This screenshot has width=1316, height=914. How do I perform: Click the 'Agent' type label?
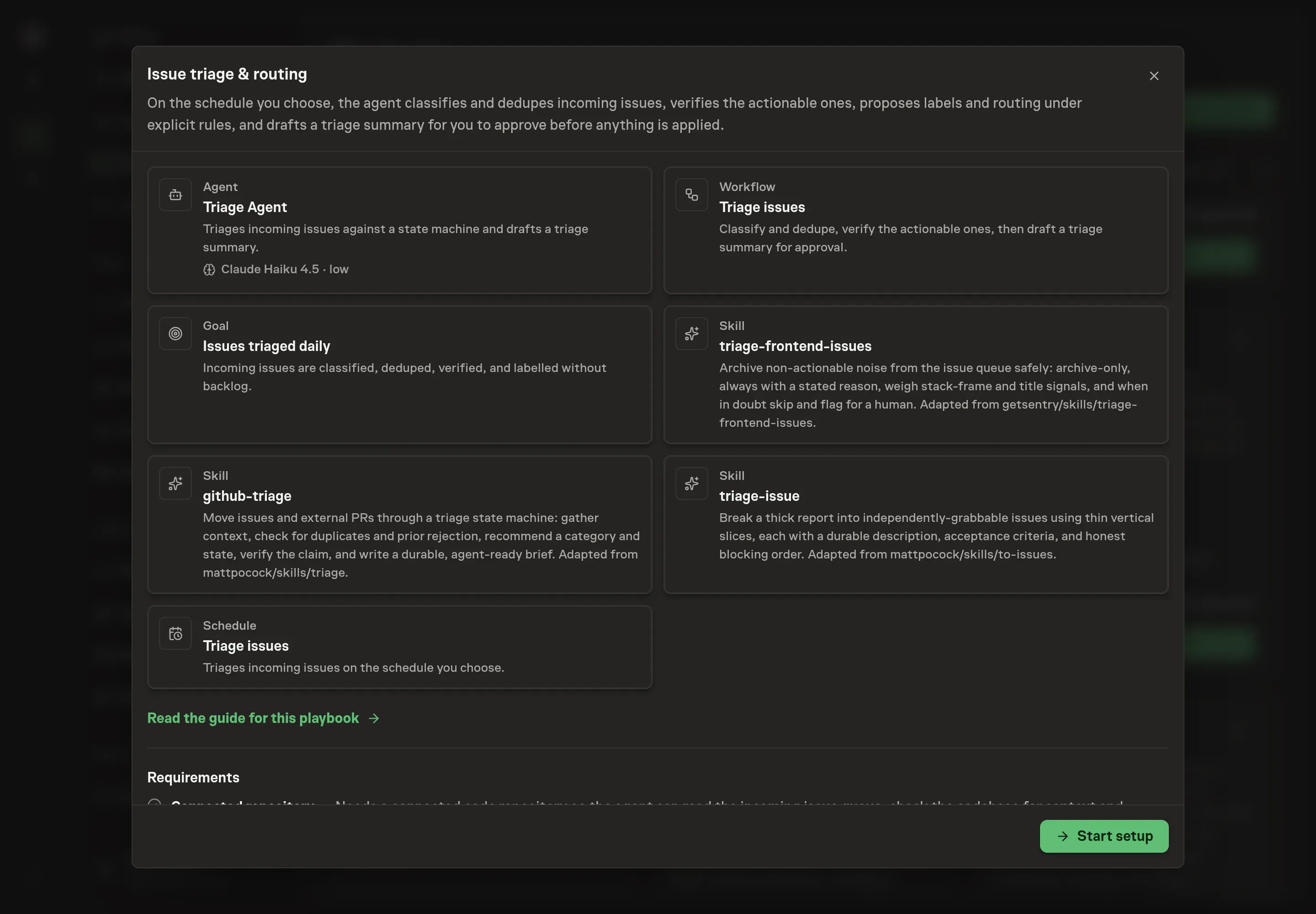tap(220, 187)
